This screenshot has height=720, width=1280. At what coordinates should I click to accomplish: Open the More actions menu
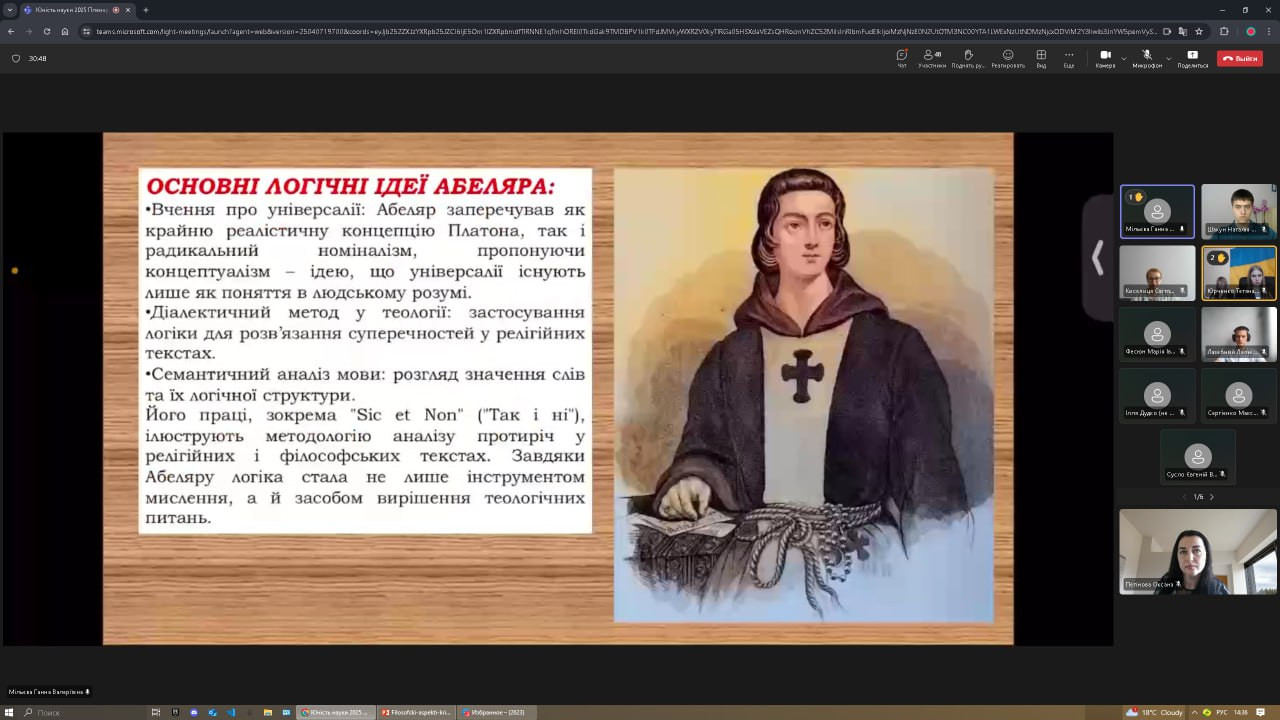click(x=1069, y=58)
